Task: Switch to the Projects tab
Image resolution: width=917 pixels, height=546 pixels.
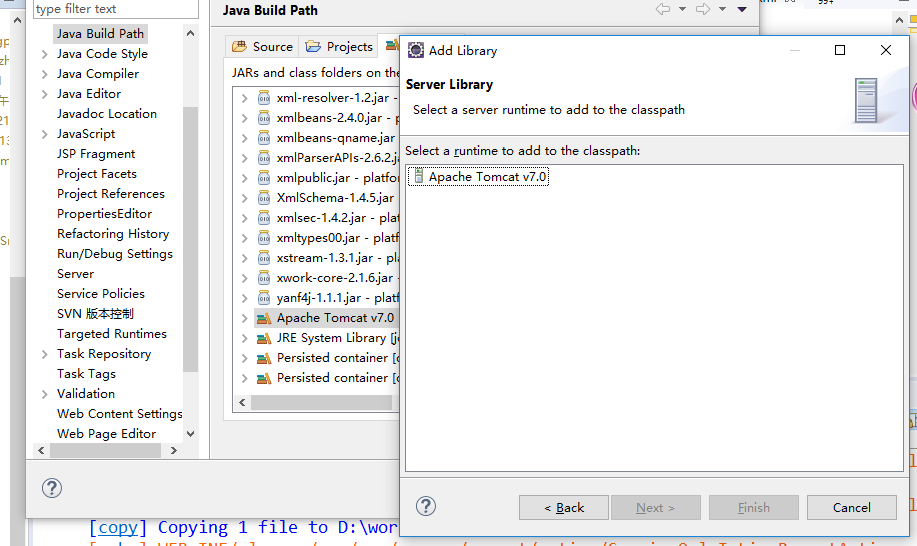Action: coord(339,46)
